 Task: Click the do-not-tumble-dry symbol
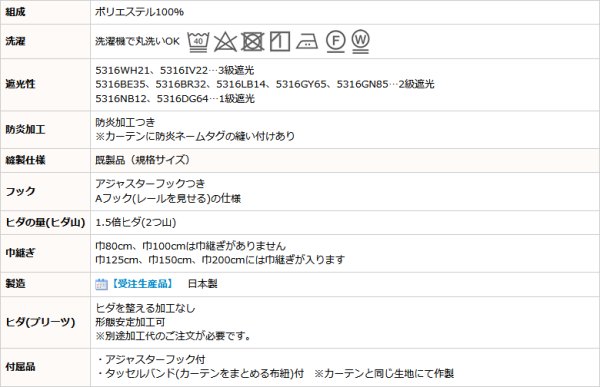[x=253, y=41]
